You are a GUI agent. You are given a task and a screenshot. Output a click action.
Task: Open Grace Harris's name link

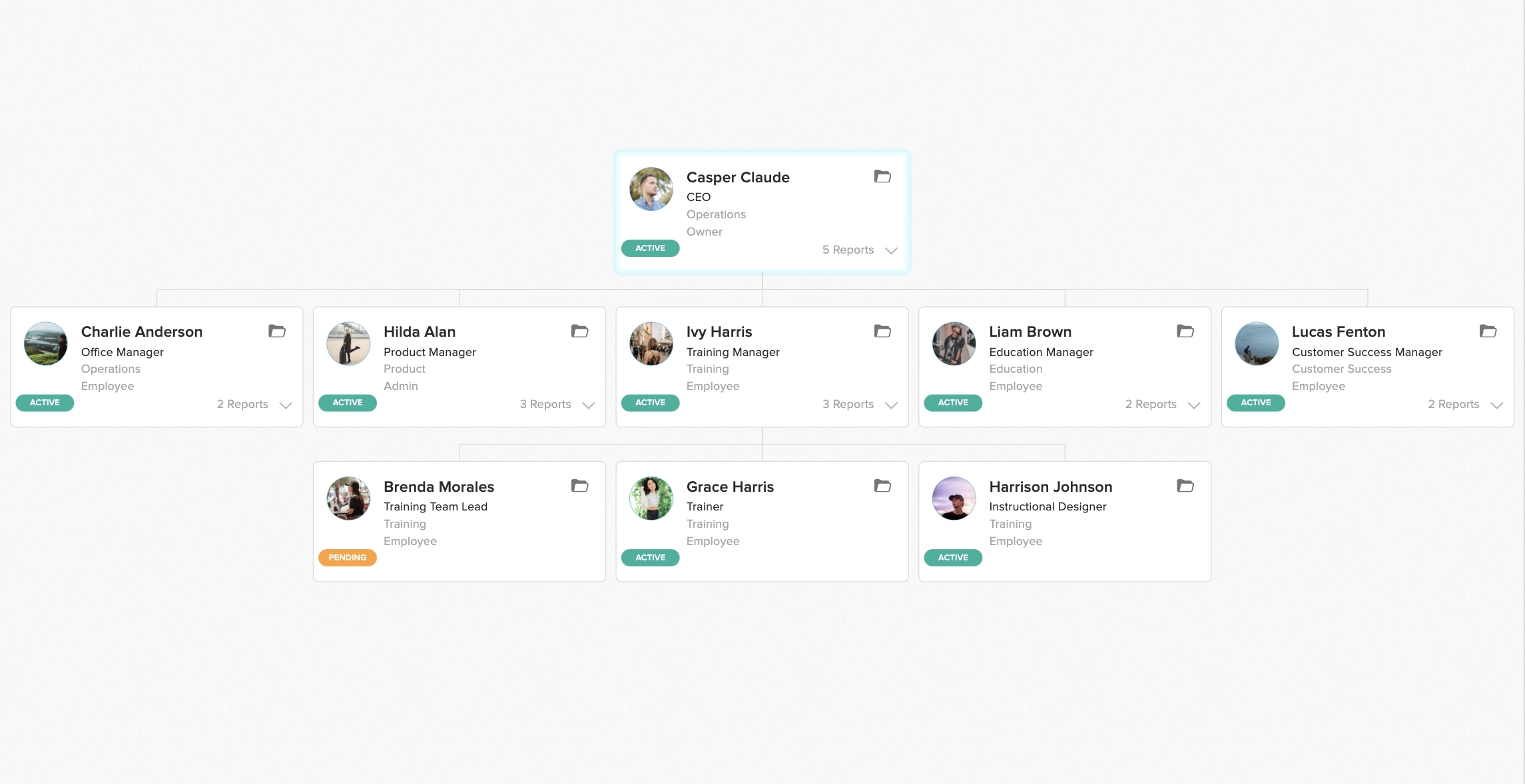point(730,487)
